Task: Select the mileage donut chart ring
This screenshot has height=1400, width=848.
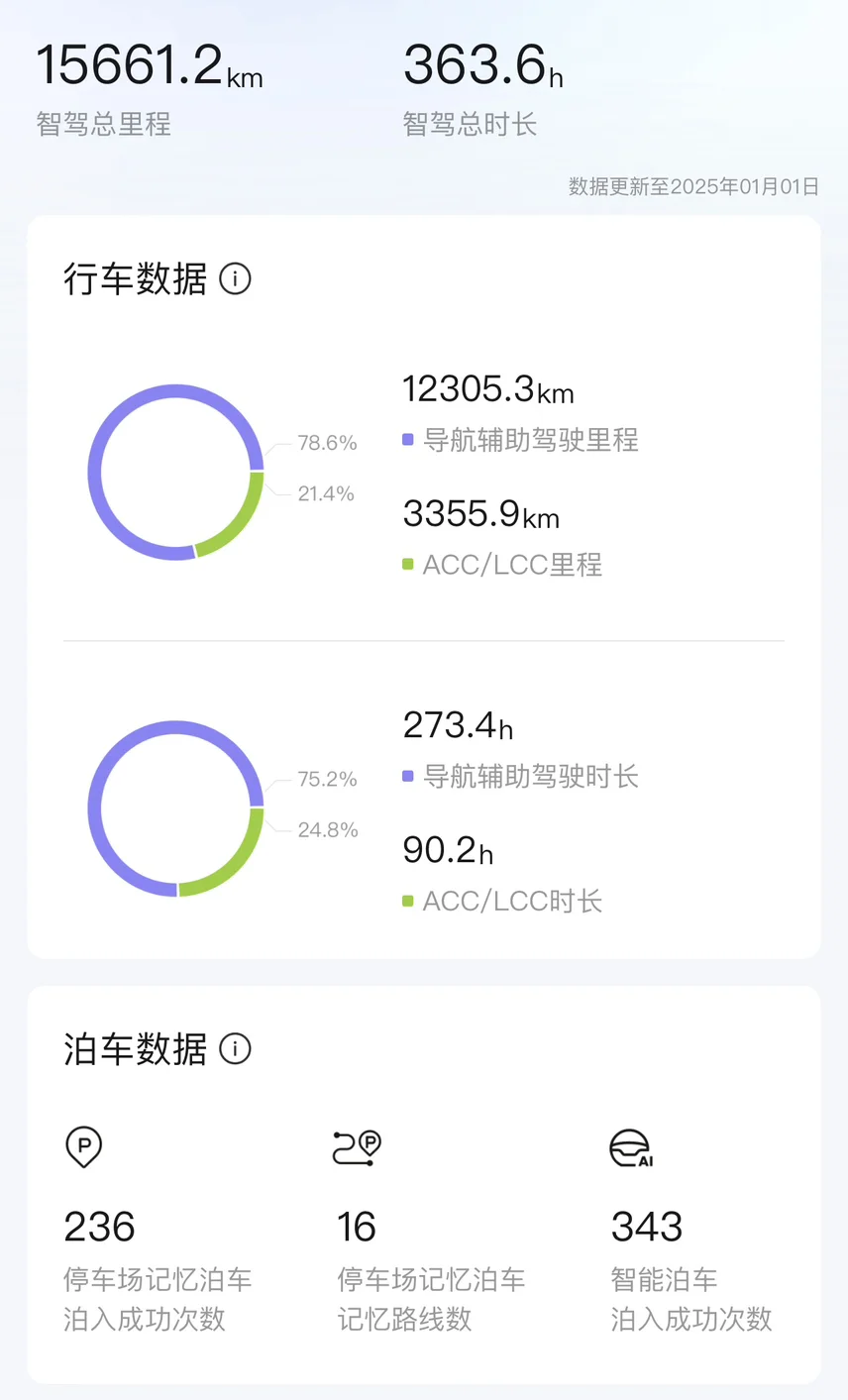Action: [95, 472]
